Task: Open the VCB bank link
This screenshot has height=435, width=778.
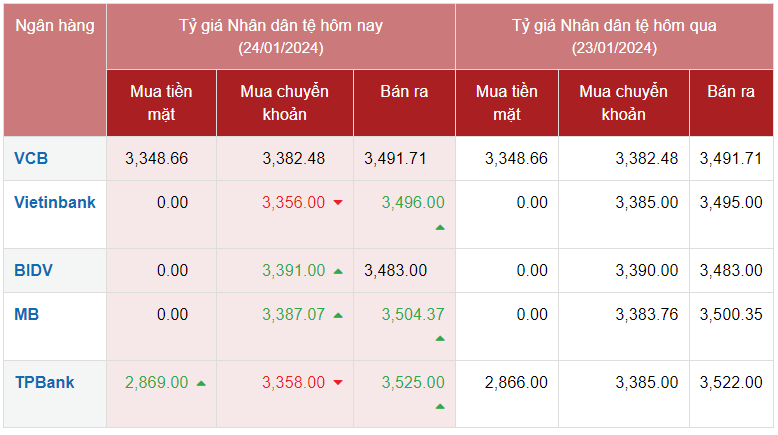Action: pyautogui.click(x=31, y=158)
